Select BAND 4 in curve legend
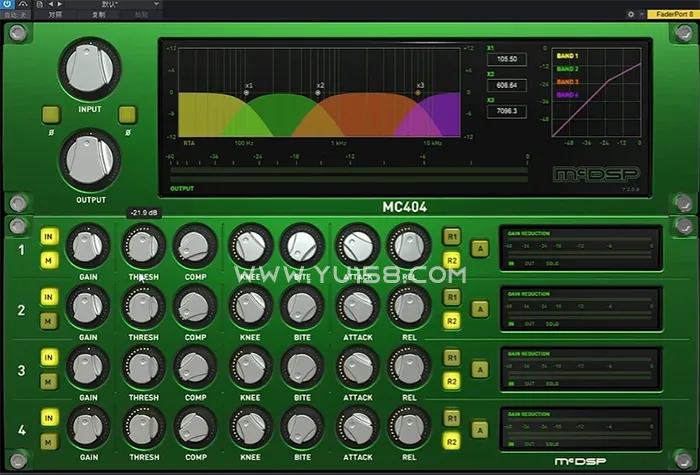The image size is (700, 475). click(567, 95)
